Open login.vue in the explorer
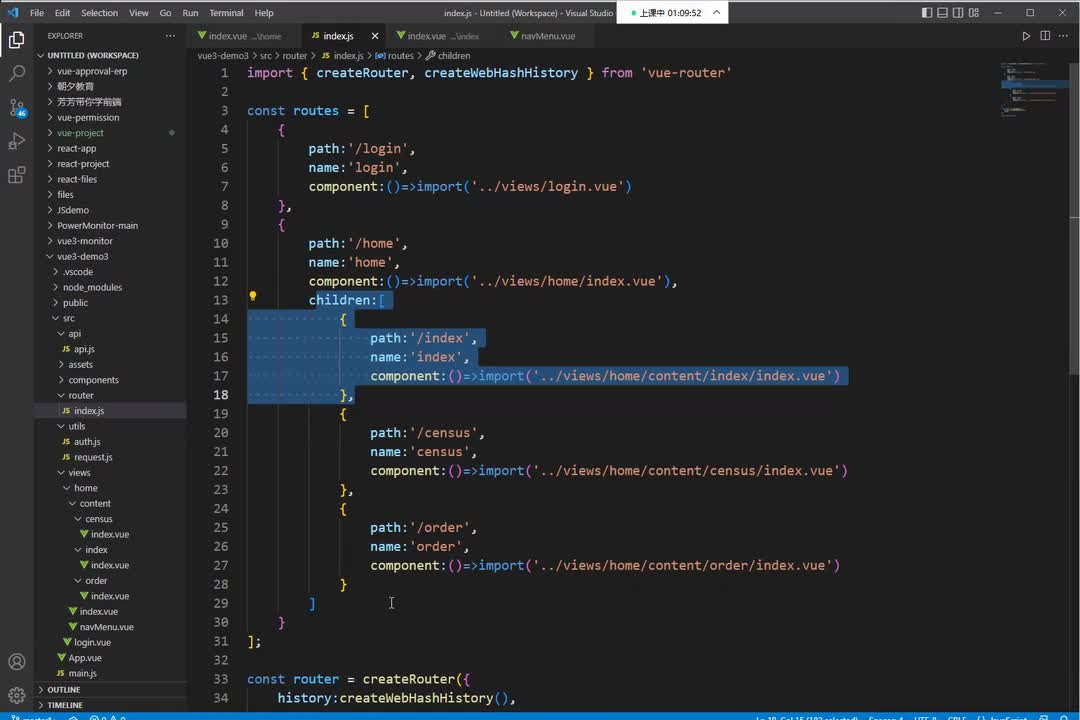Screen dimensions: 1080x720 coord(92,642)
